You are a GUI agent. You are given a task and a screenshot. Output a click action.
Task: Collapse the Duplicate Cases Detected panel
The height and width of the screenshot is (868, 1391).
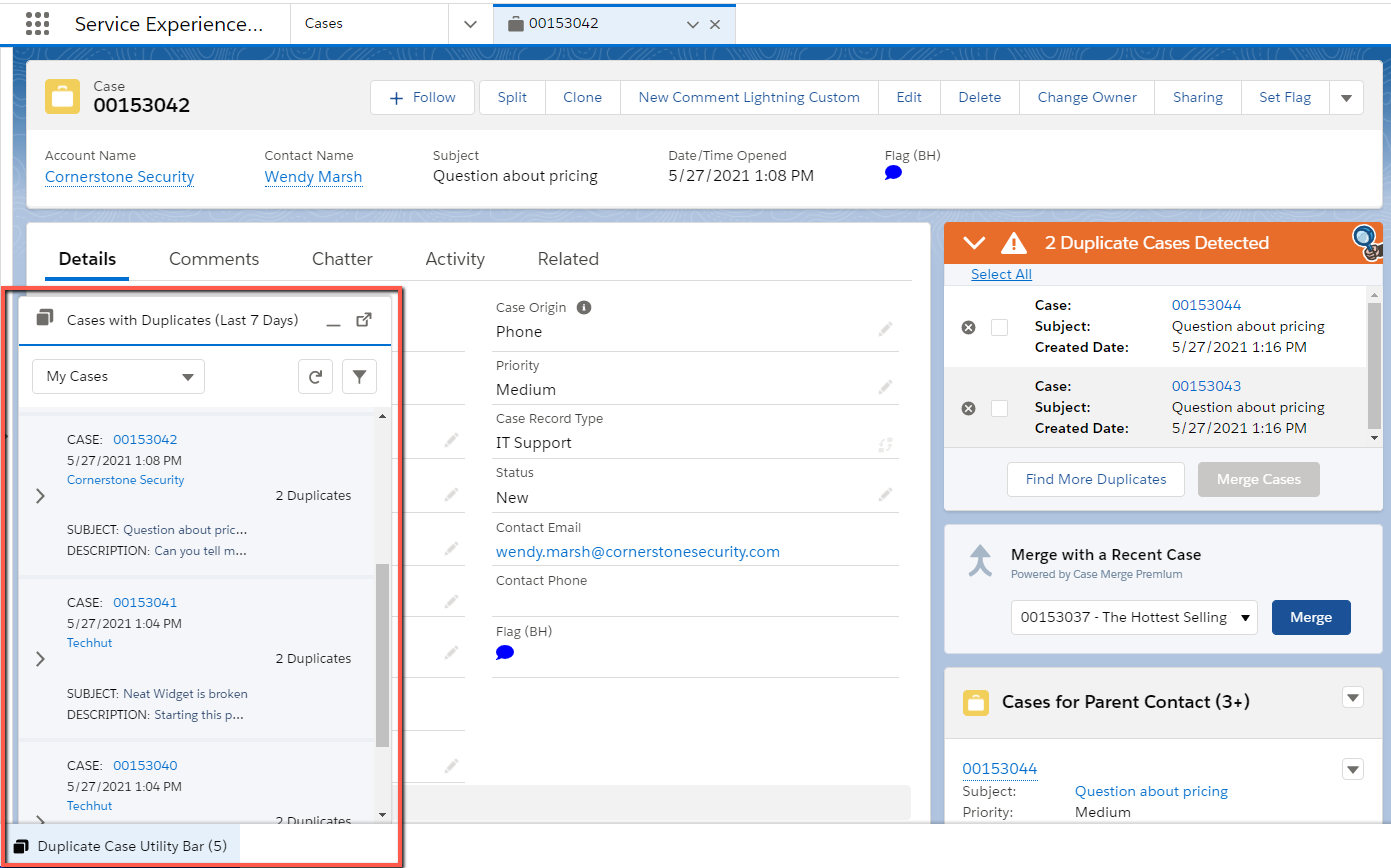[973, 243]
